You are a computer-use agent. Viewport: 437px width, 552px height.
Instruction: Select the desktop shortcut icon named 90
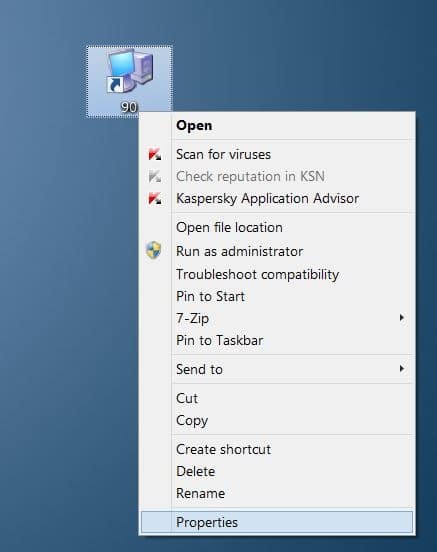(129, 80)
